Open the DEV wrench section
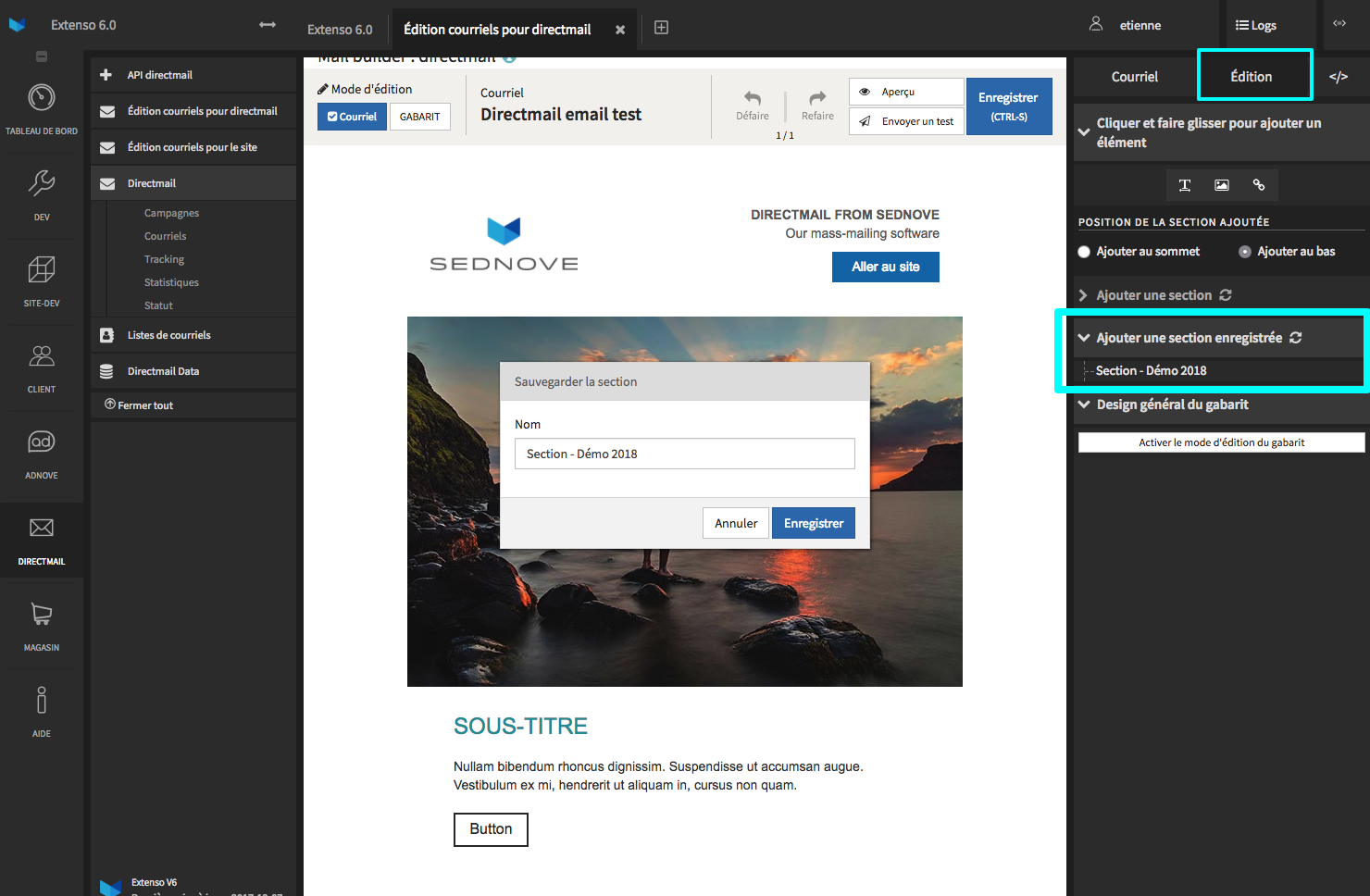Image resolution: width=1370 pixels, height=896 pixels. pyautogui.click(x=42, y=195)
